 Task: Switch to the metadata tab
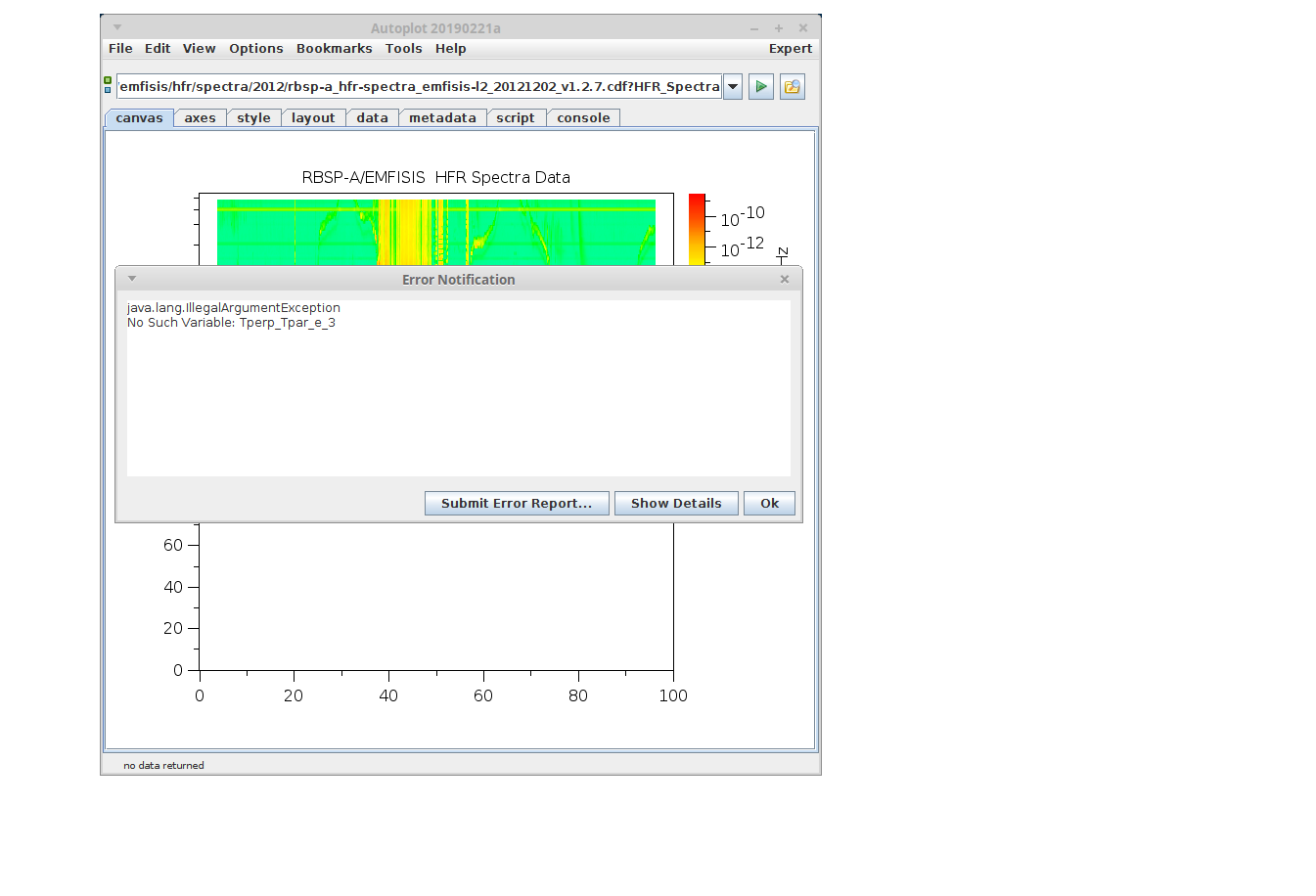pyautogui.click(x=442, y=118)
